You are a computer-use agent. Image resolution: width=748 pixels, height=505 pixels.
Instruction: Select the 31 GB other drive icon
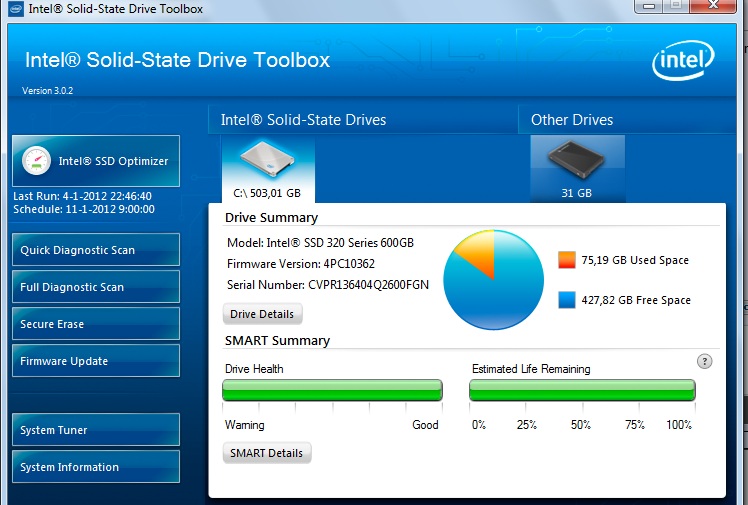click(x=577, y=169)
